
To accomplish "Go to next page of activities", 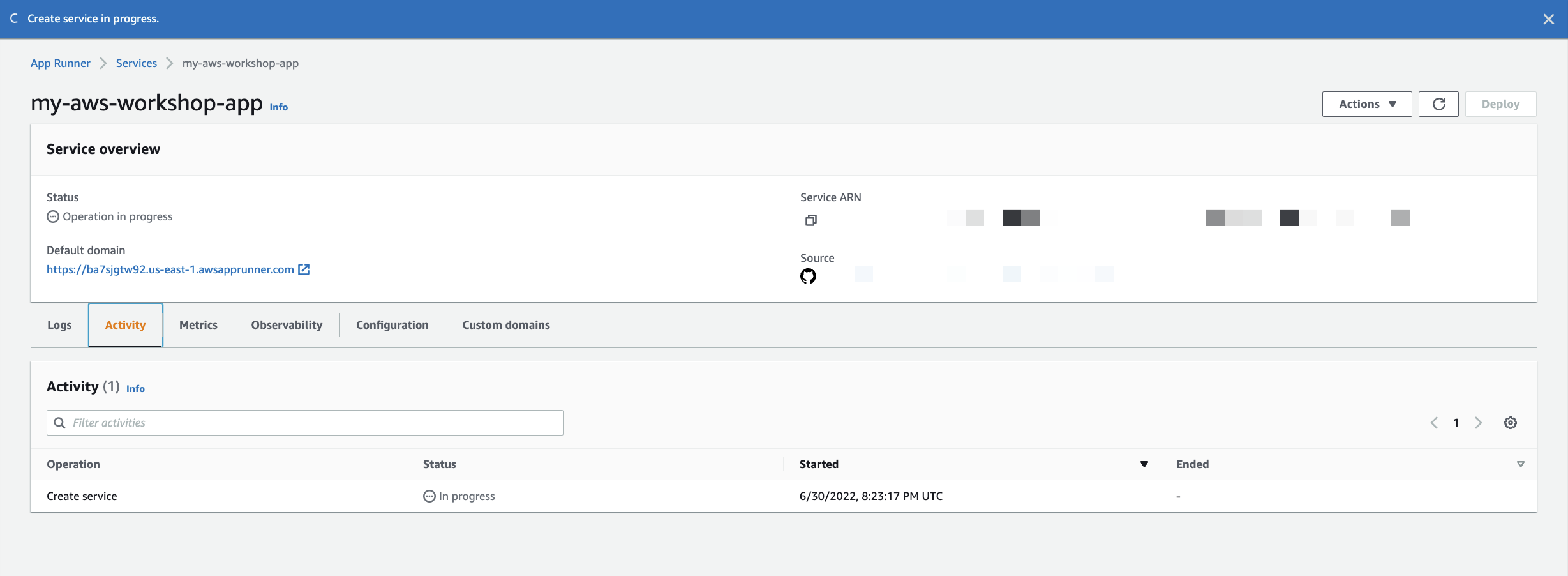I will pyautogui.click(x=1478, y=423).
